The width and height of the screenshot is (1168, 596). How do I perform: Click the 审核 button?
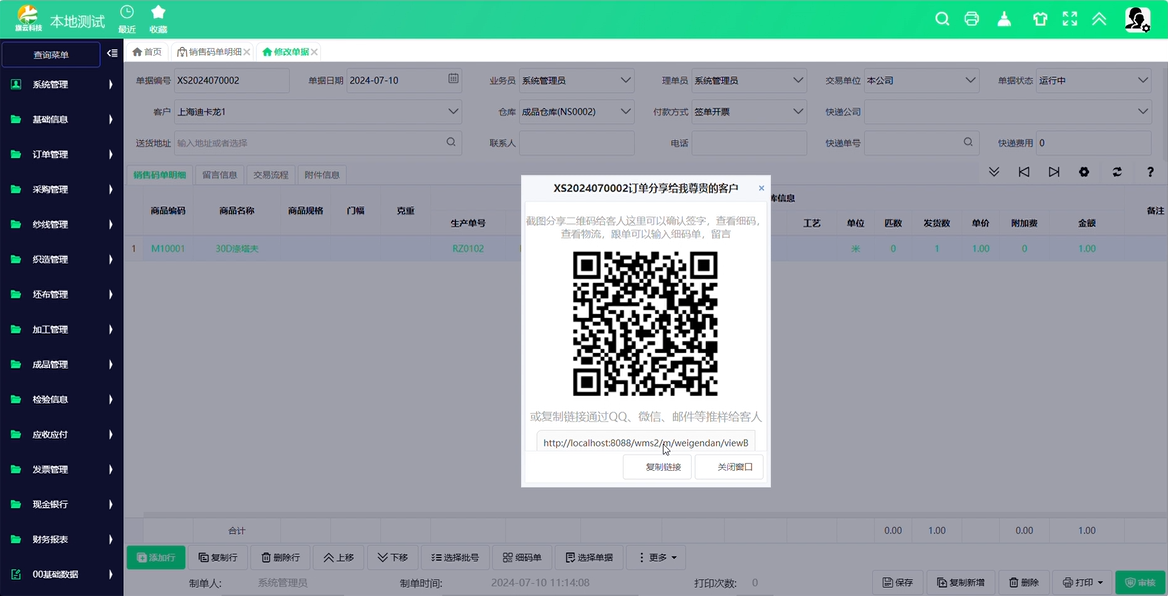click(1140, 583)
